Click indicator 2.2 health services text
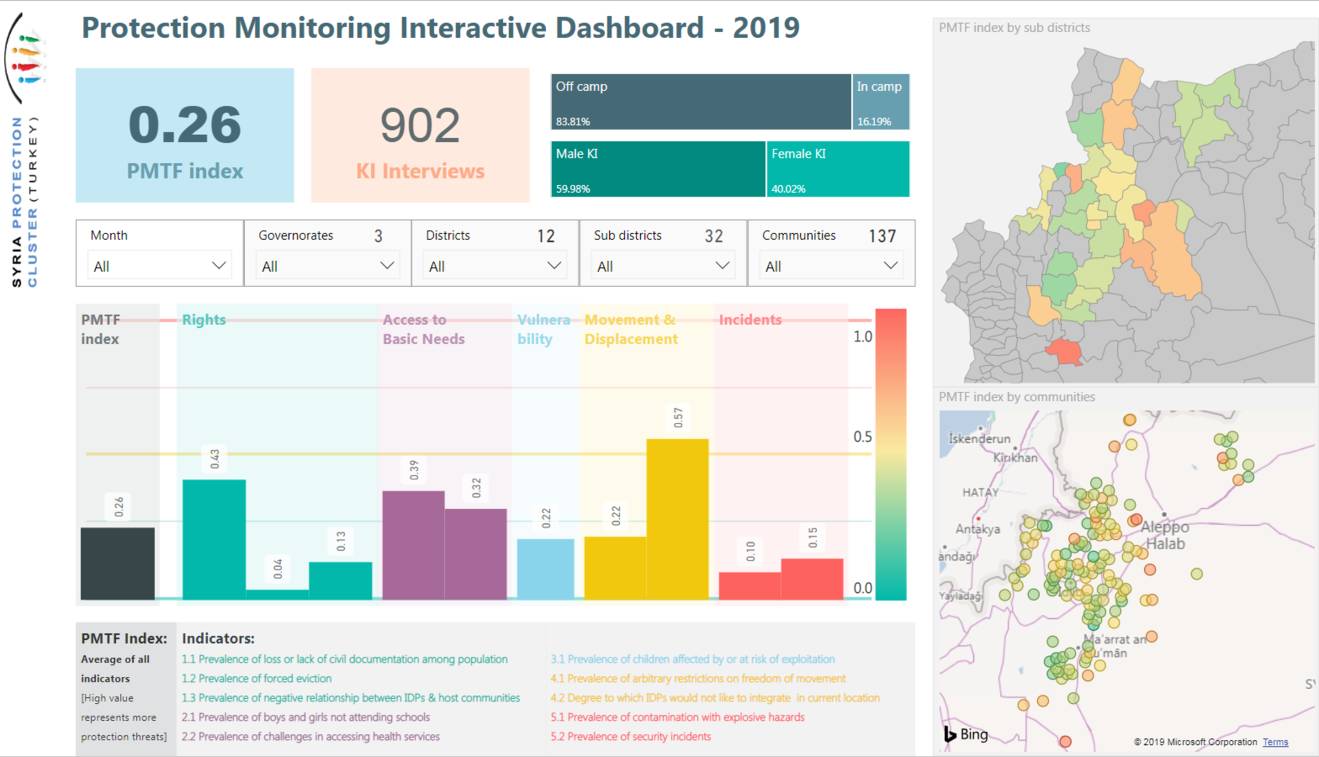1319x757 pixels. tap(310, 737)
